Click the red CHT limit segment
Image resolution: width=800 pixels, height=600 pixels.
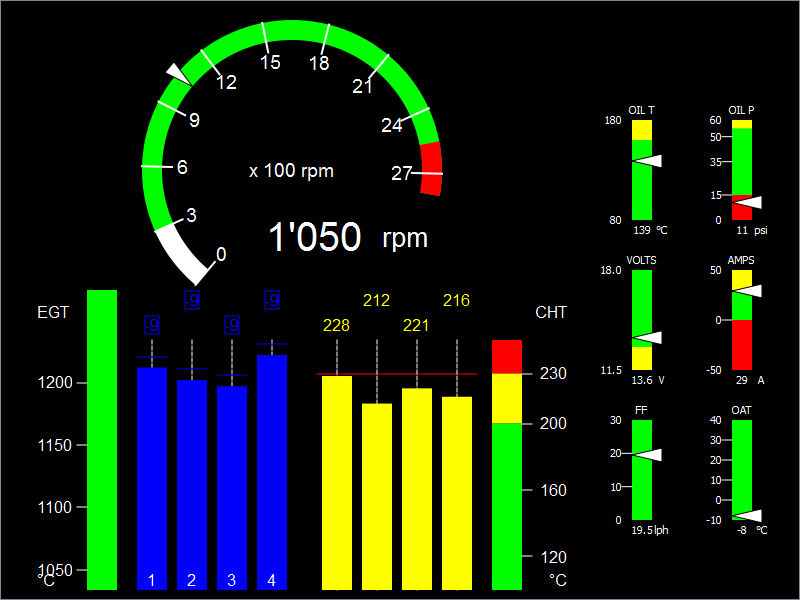(507, 357)
